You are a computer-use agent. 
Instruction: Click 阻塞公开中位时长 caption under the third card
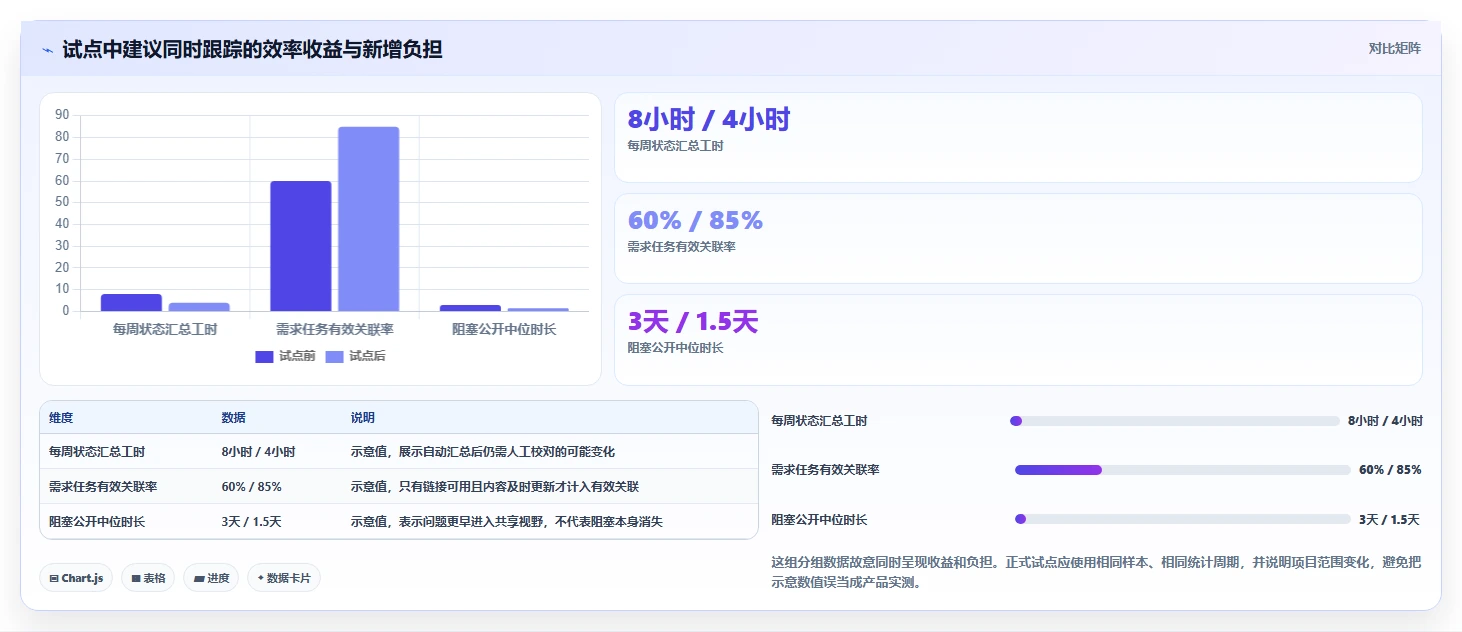(x=675, y=348)
